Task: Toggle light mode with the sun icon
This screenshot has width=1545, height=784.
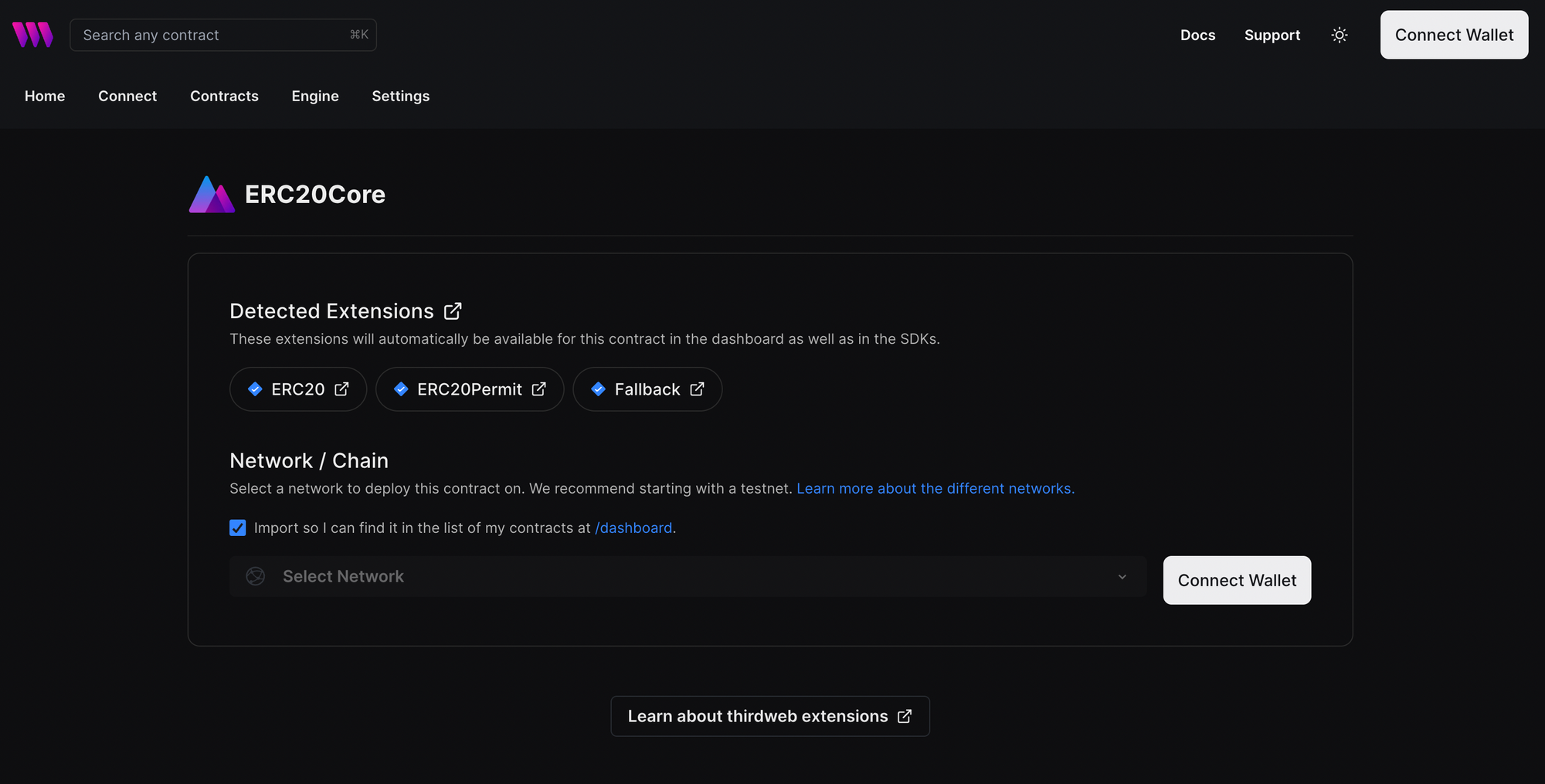Action: 1340,35
